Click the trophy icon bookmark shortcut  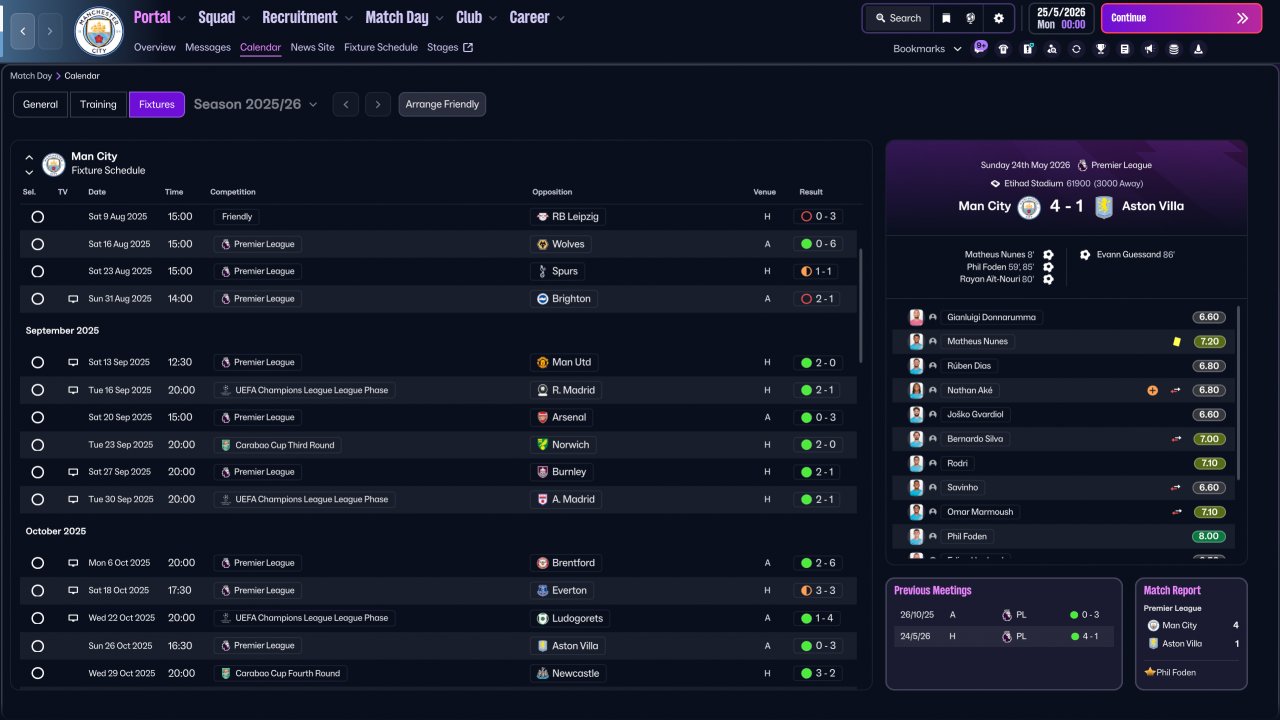pos(1101,49)
